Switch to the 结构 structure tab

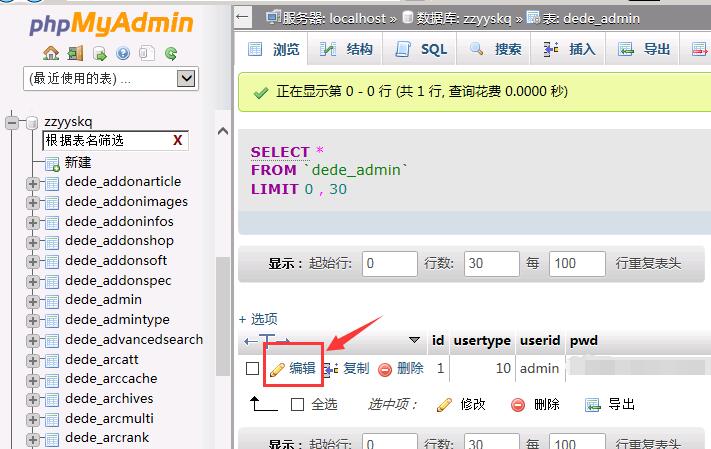[x=346, y=49]
